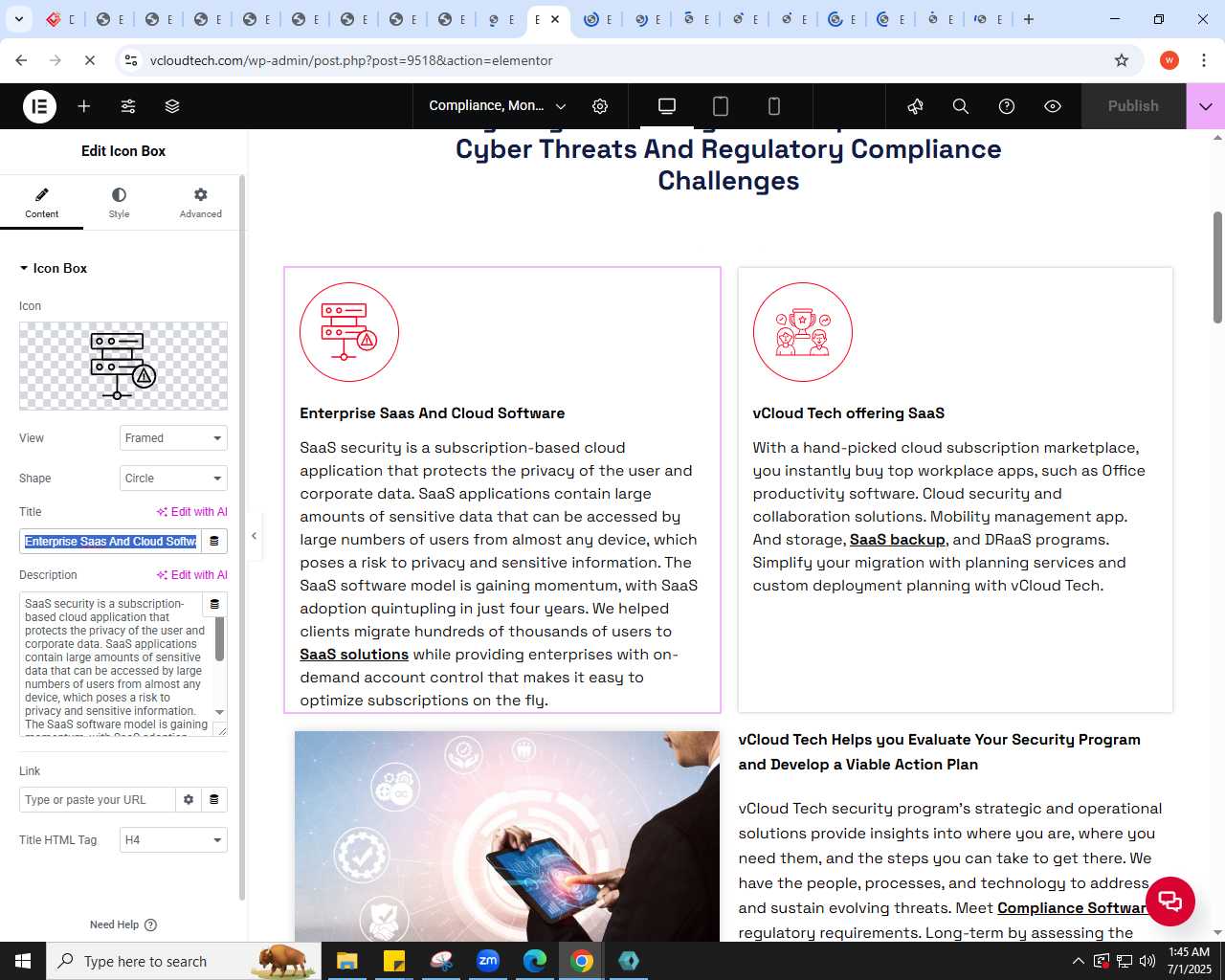Close the active browser tab
The image size is (1225, 980).
coord(555,19)
